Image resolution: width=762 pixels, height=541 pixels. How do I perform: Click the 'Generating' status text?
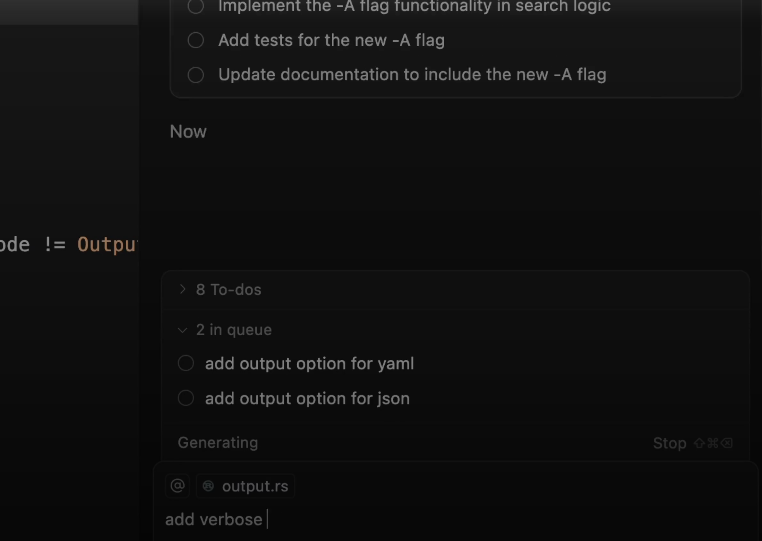click(x=217, y=443)
